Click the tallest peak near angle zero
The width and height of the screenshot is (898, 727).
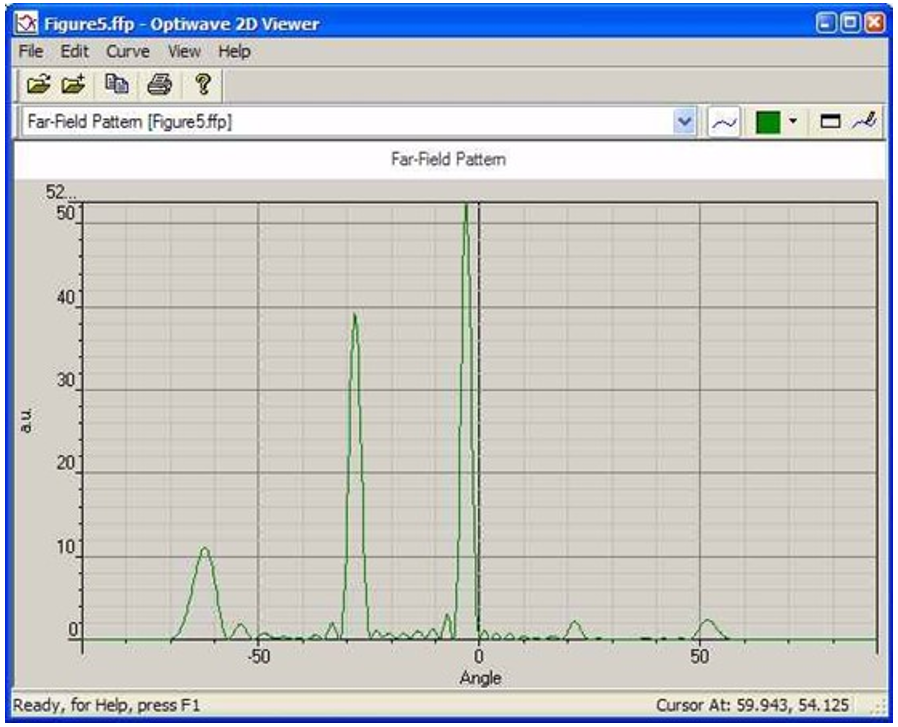465,210
